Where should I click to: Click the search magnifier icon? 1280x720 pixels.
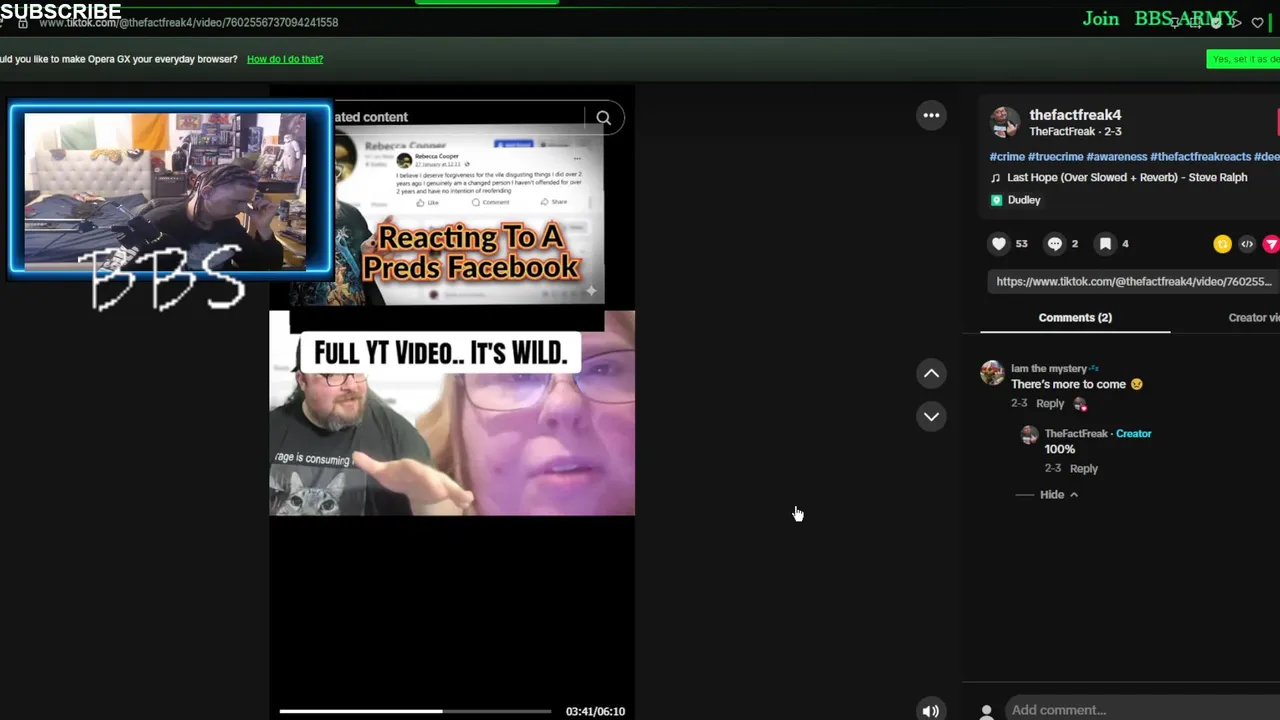[603, 118]
